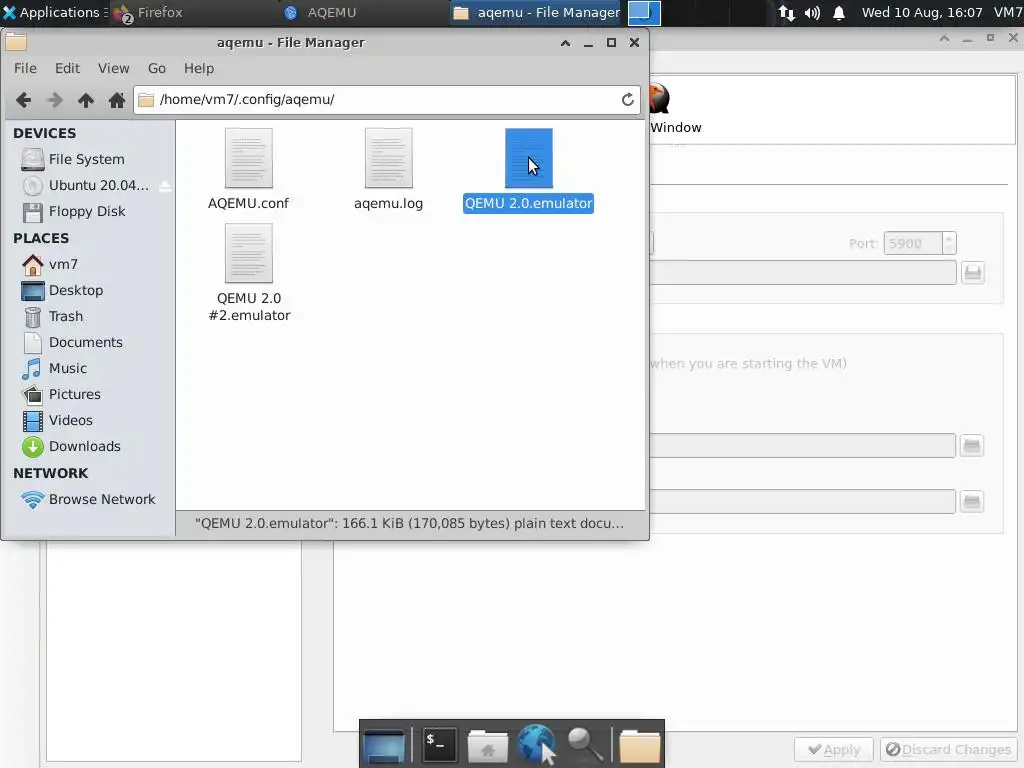This screenshot has width=1024, height=768.
Task: Select the QEMU 2.0 #2.emulator file icon
Action: [x=249, y=253]
